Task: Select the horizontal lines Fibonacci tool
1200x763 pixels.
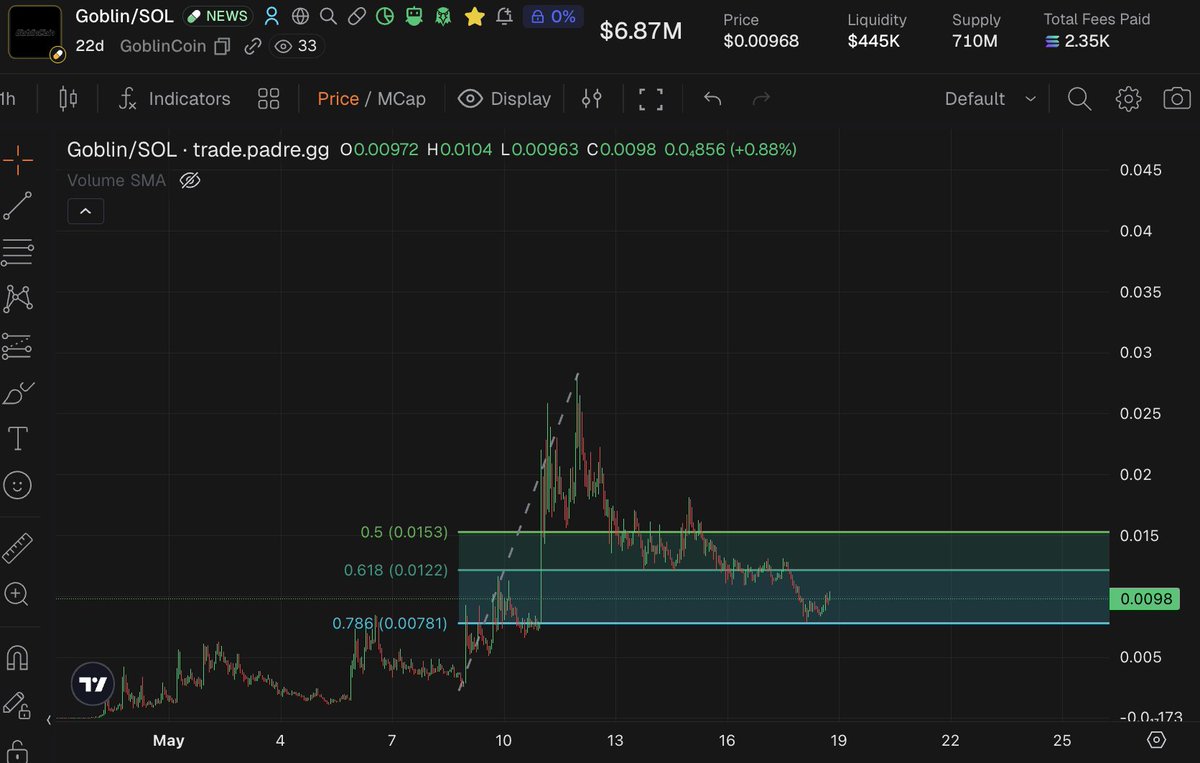Action: [x=17, y=252]
